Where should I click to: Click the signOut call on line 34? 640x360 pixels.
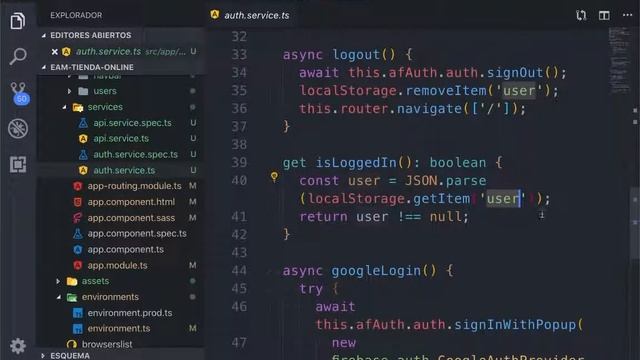click(515, 73)
